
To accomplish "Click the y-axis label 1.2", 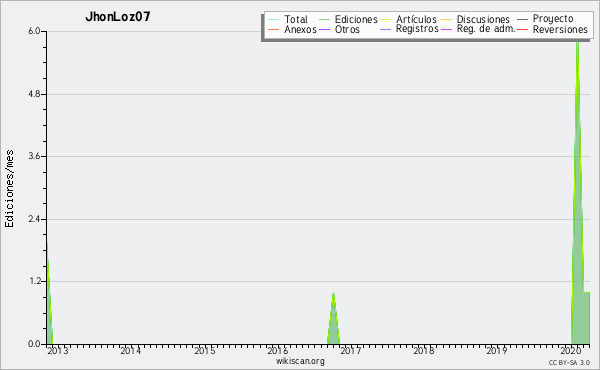I will tap(34, 281).
